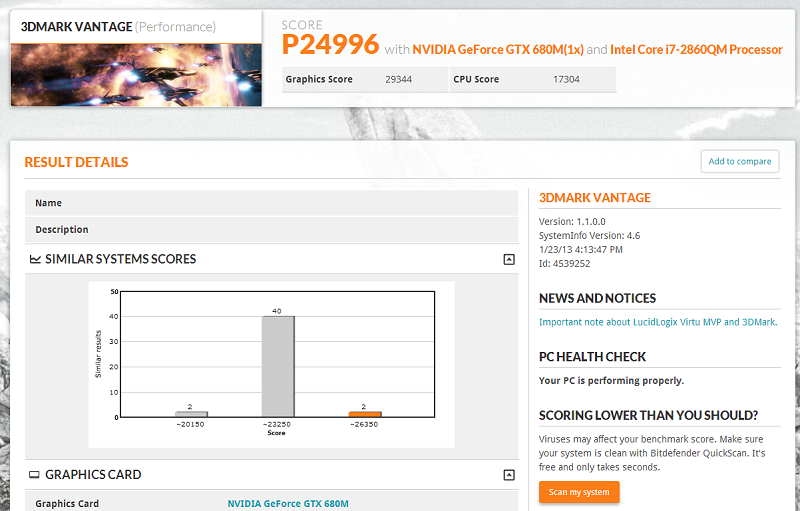The height and width of the screenshot is (511, 800).
Task: Click the chart icon beside Similar Systems Scores
Action: [35, 260]
